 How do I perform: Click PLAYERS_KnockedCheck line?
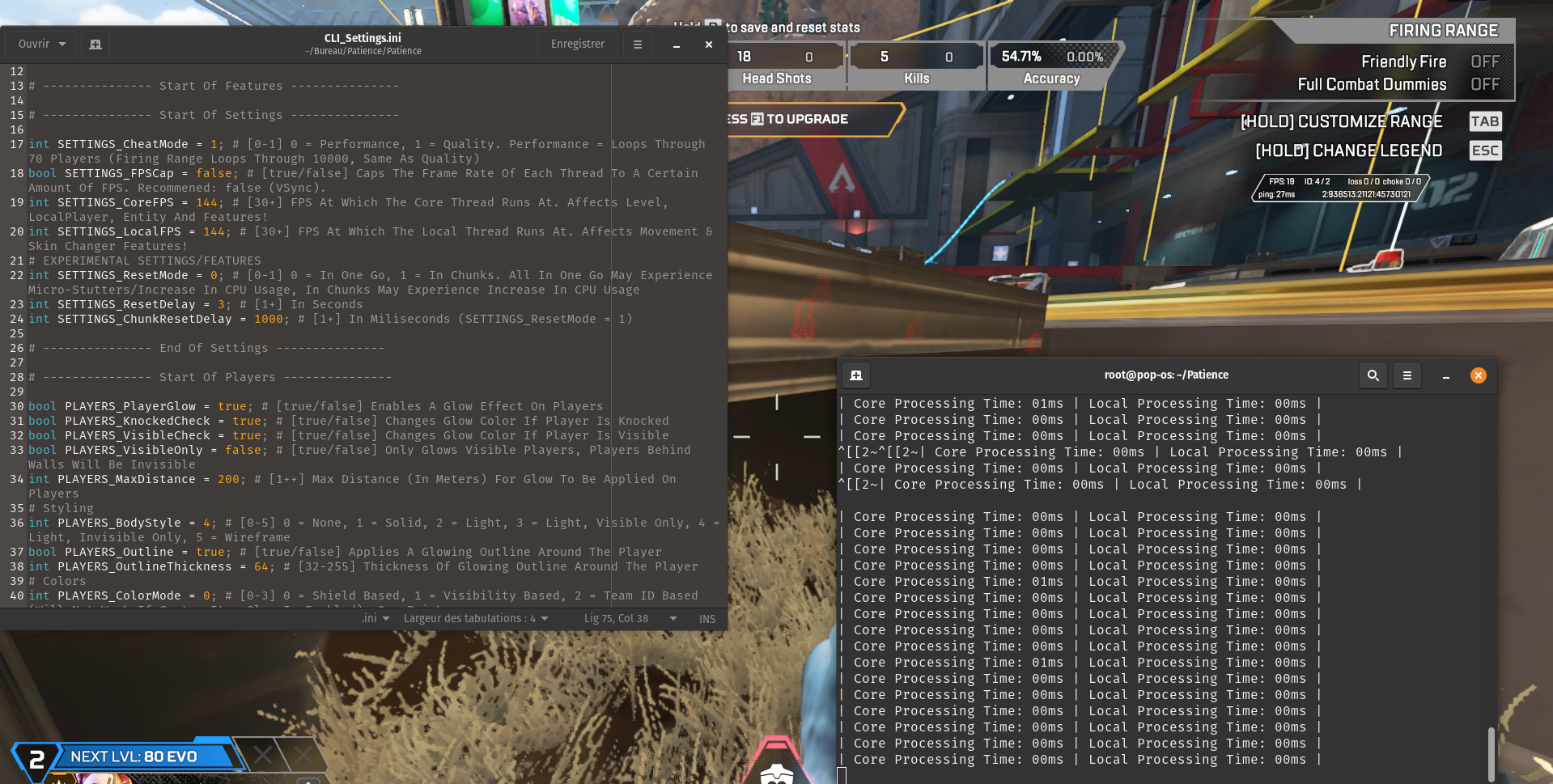(x=348, y=421)
